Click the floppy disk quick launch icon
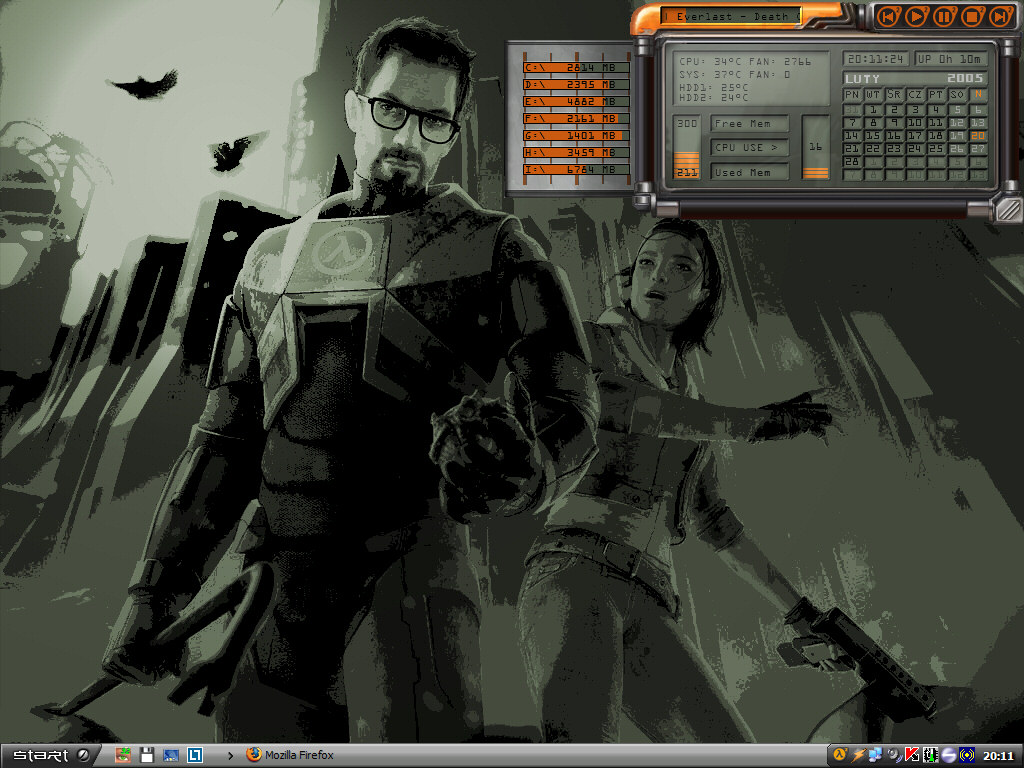Viewport: 1024px width, 768px height. click(147, 755)
